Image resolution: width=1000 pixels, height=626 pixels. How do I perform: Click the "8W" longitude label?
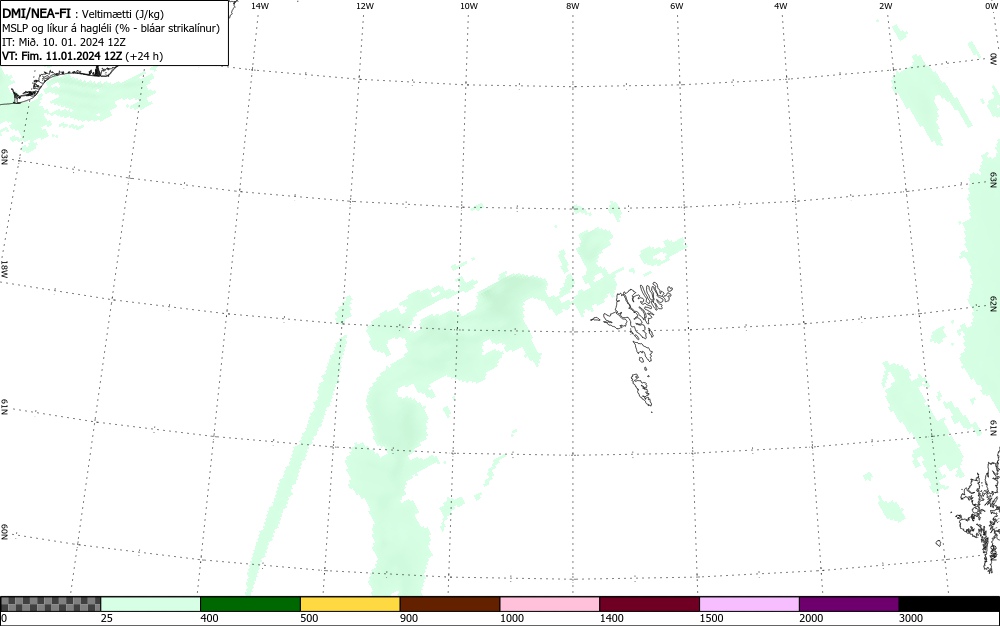click(x=573, y=6)
